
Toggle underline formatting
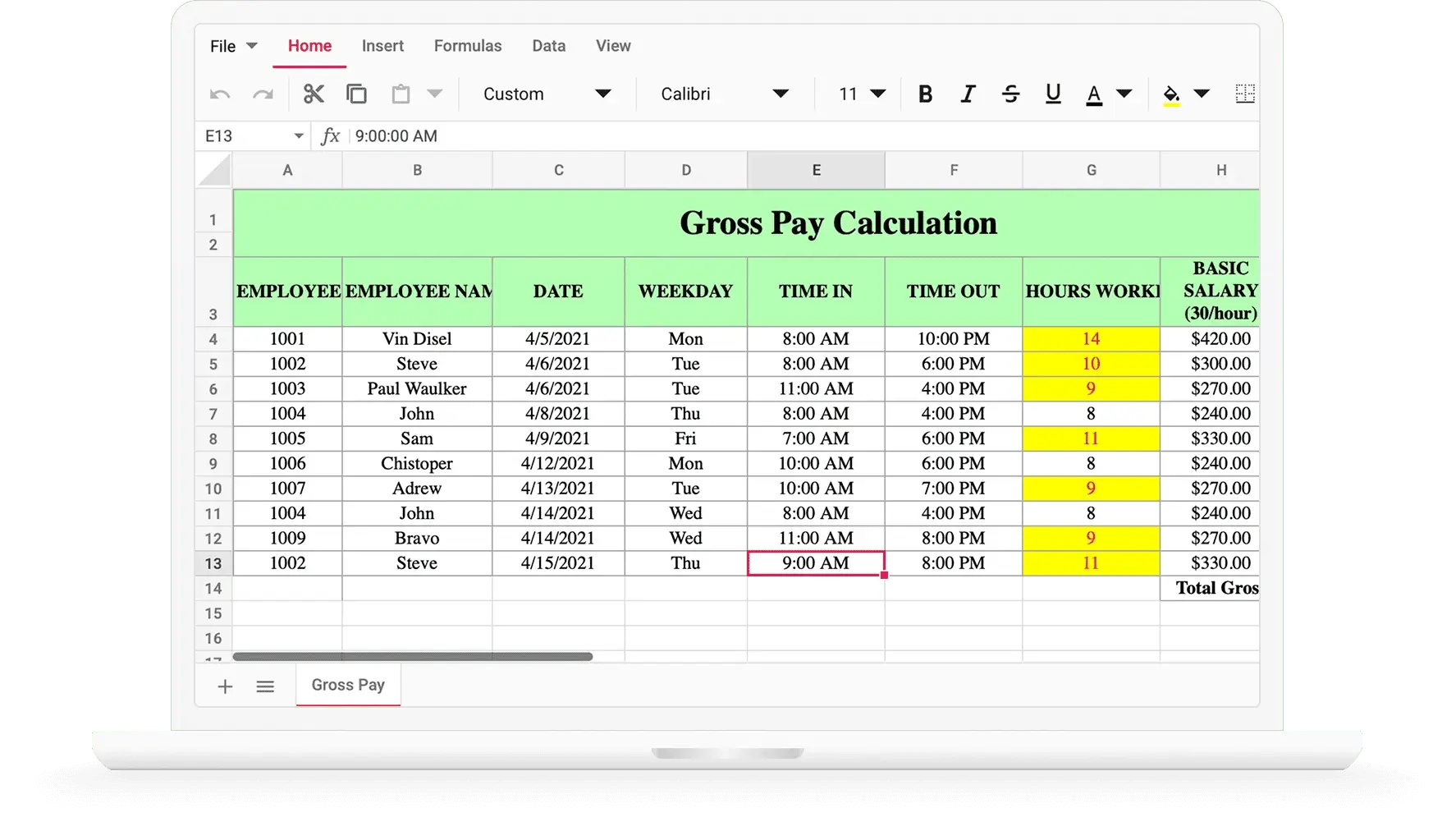[x=1053, y=94]
